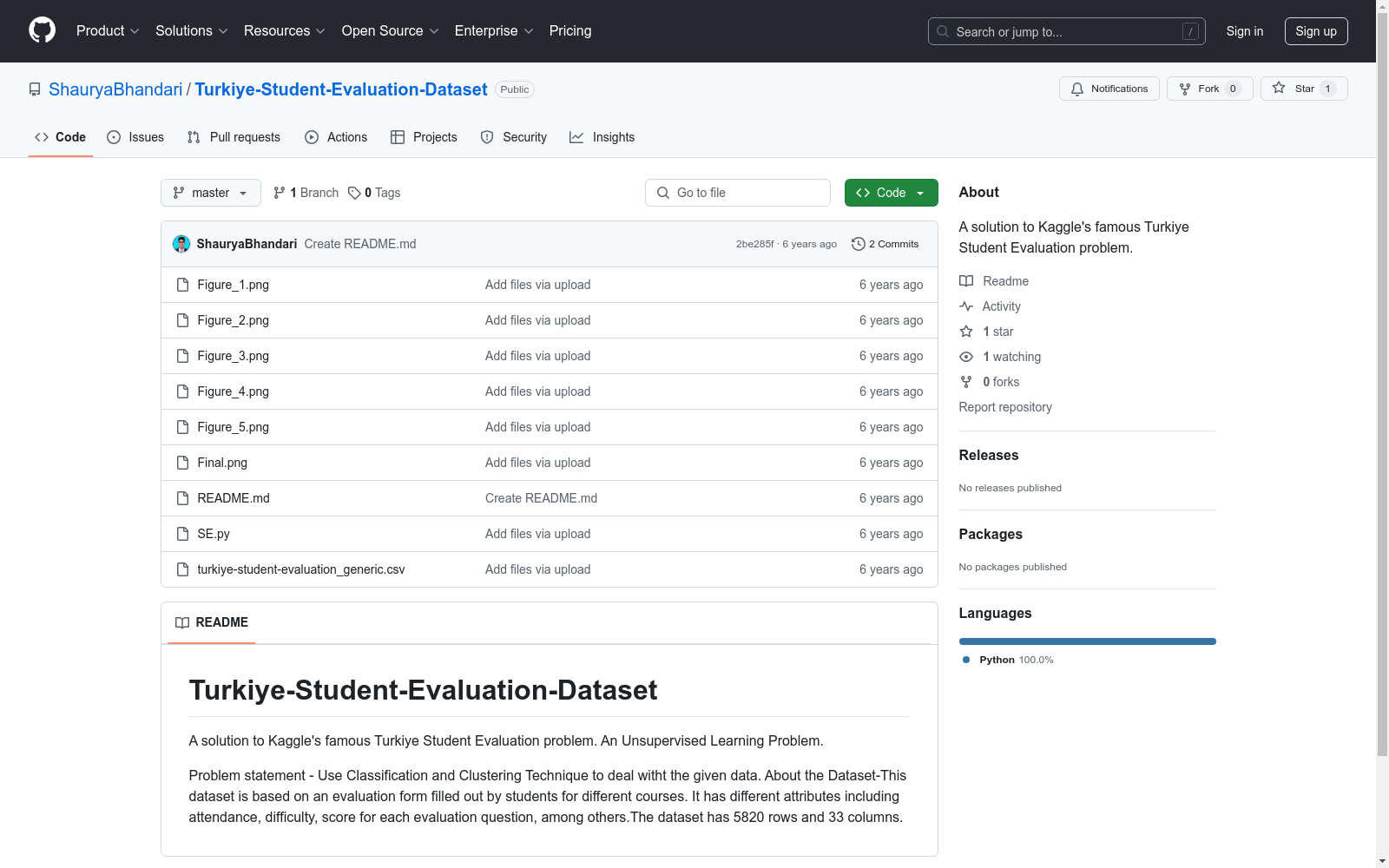Open the Actions workflow tab
The image size is (1389, 868).
coord(336,136)
